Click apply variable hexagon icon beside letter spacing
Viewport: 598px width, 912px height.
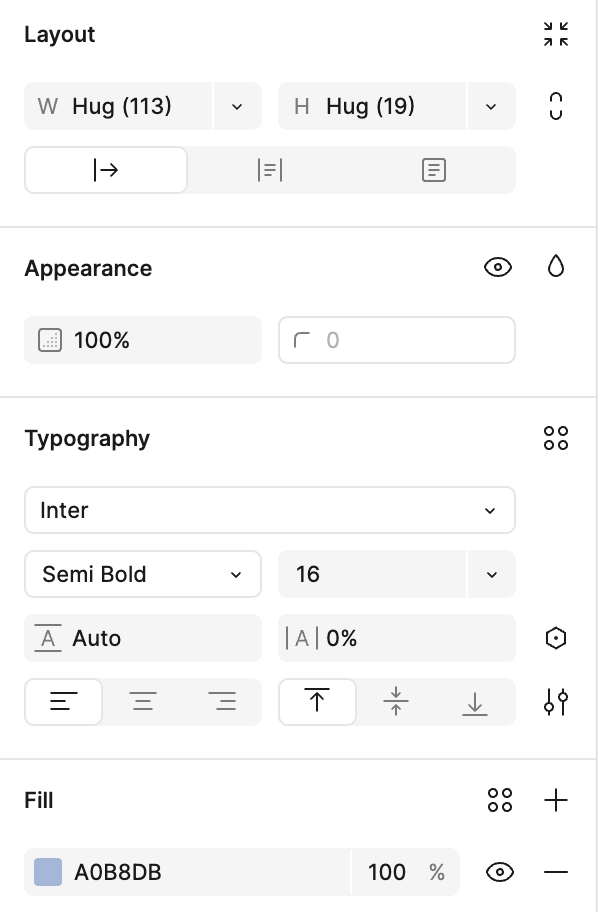click(556, 638)
